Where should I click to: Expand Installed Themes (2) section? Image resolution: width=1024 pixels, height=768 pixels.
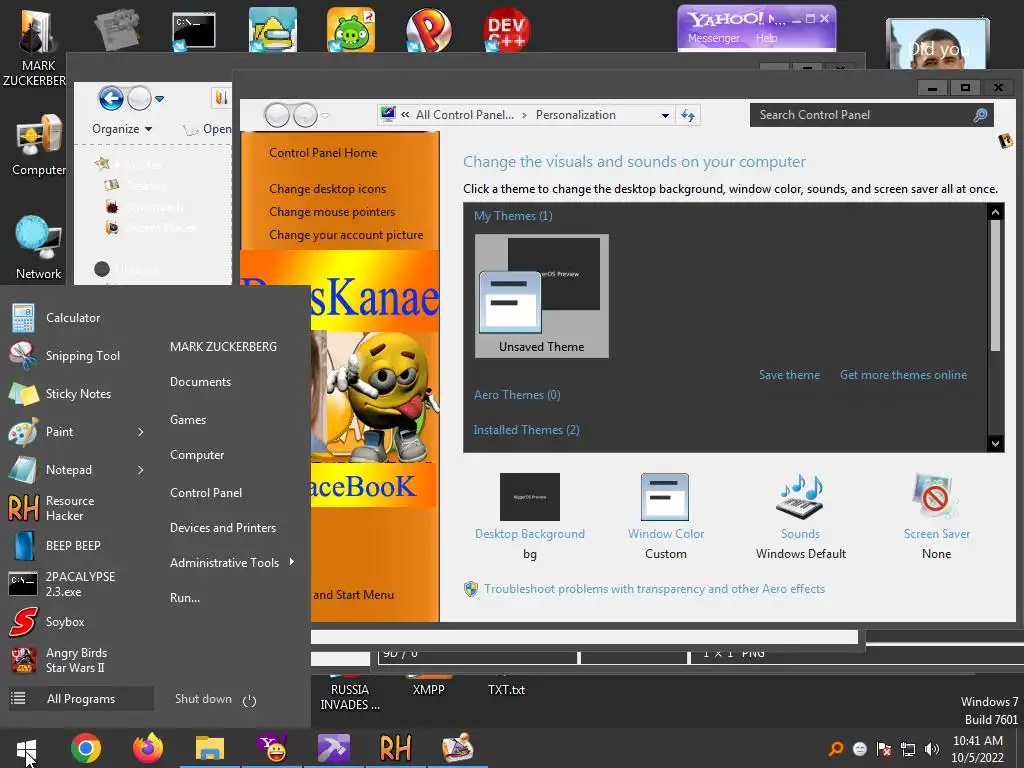[526, 430]
